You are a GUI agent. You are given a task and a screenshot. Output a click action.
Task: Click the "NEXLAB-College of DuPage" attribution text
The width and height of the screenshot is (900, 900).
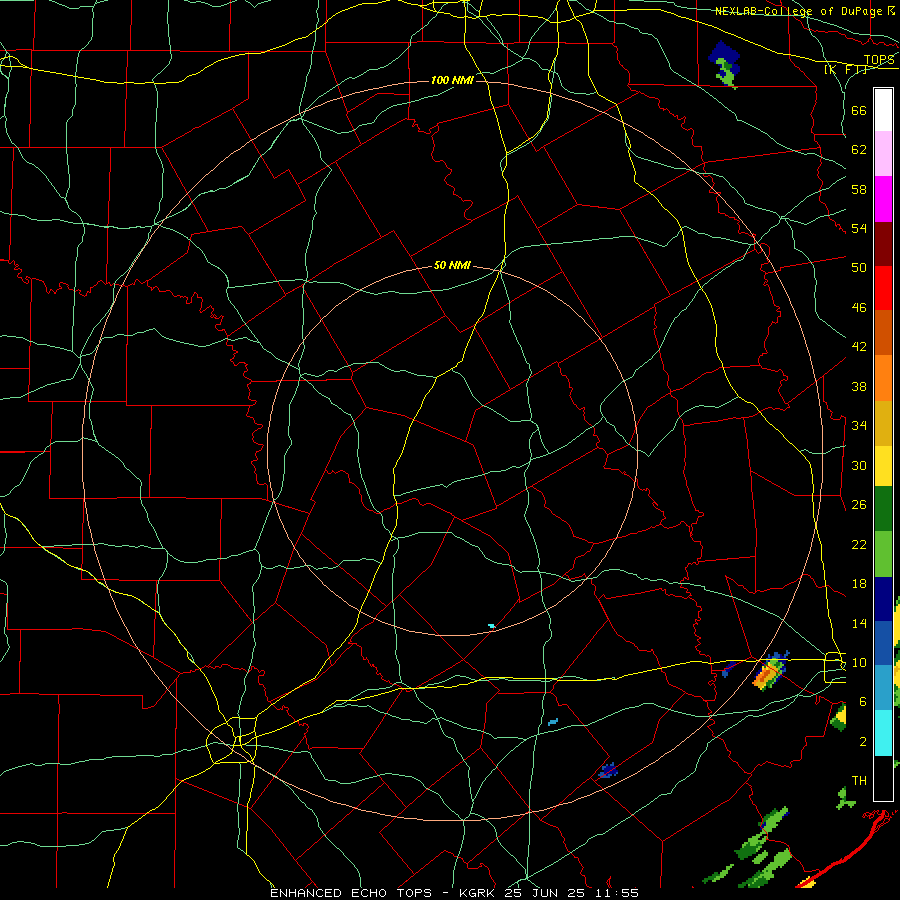798,11
